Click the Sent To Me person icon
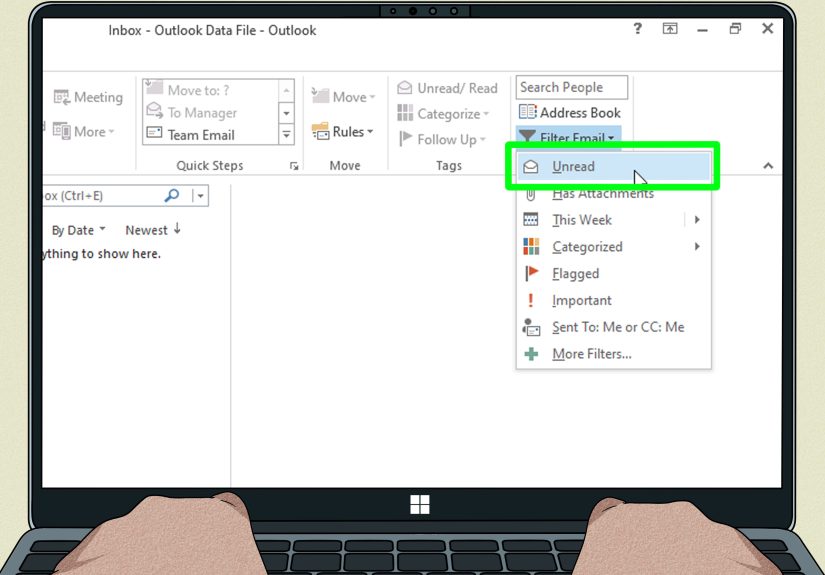Viewport: 825px width, 575px height. coord(531,327)
